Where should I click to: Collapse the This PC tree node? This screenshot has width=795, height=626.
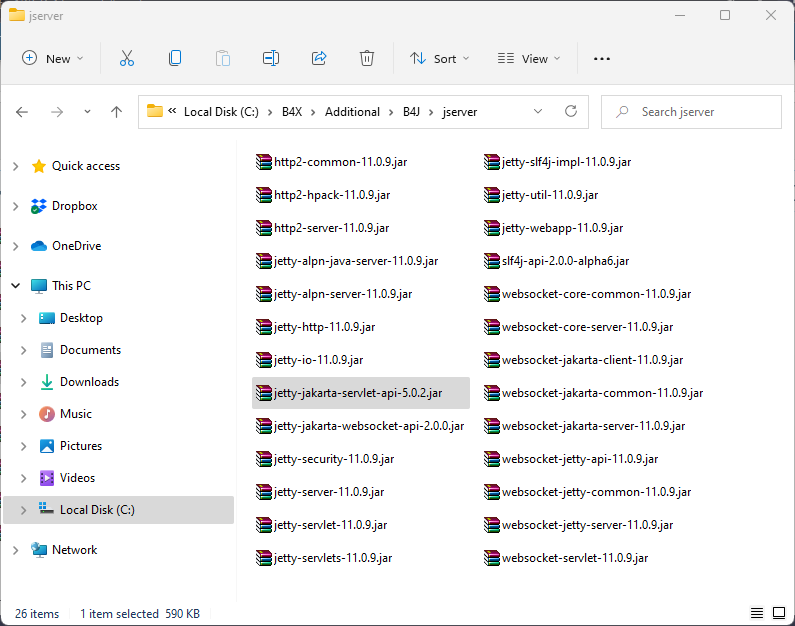tap(16, 285)
